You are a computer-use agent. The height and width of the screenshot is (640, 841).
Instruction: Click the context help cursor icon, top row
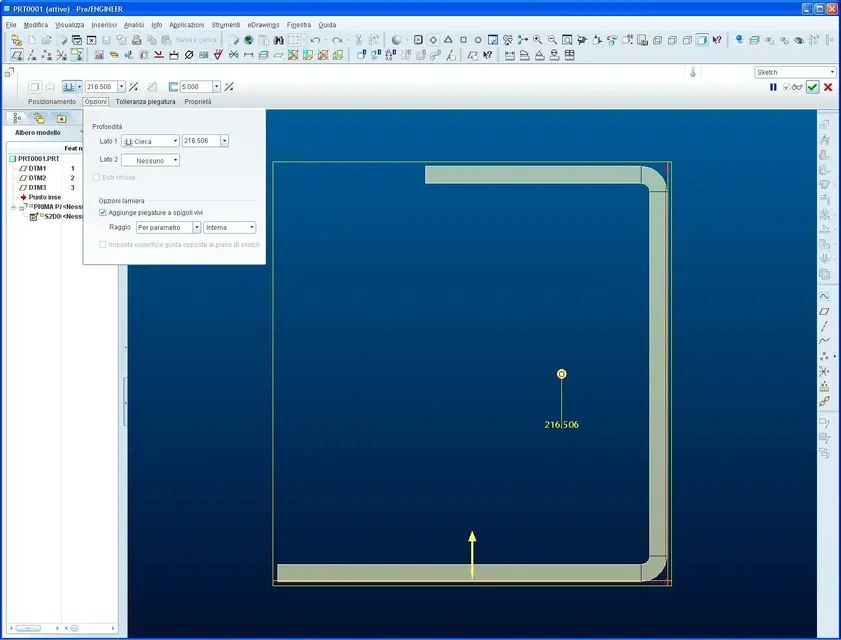(717, 40)
